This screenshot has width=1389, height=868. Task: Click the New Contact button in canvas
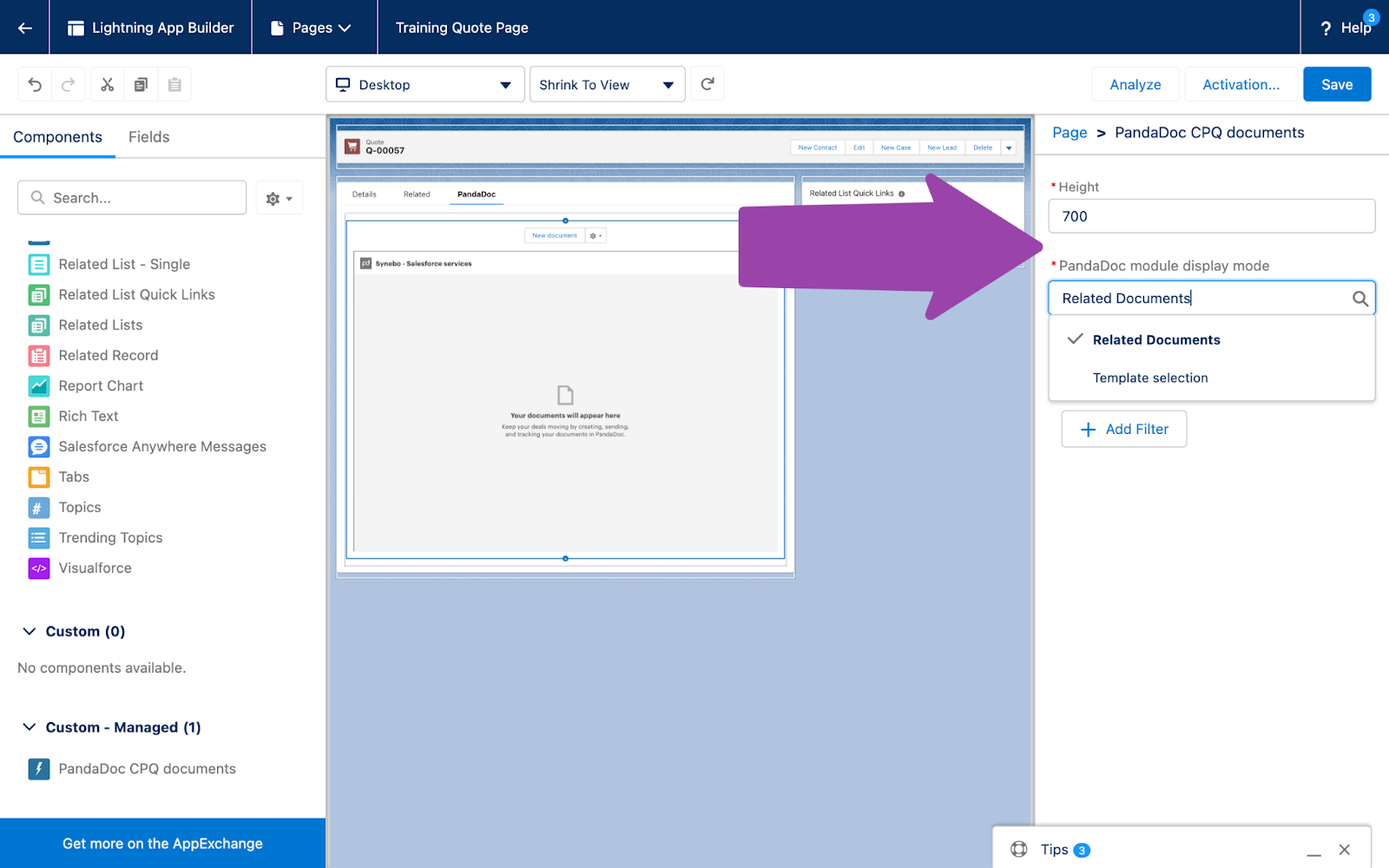[818, 148]
